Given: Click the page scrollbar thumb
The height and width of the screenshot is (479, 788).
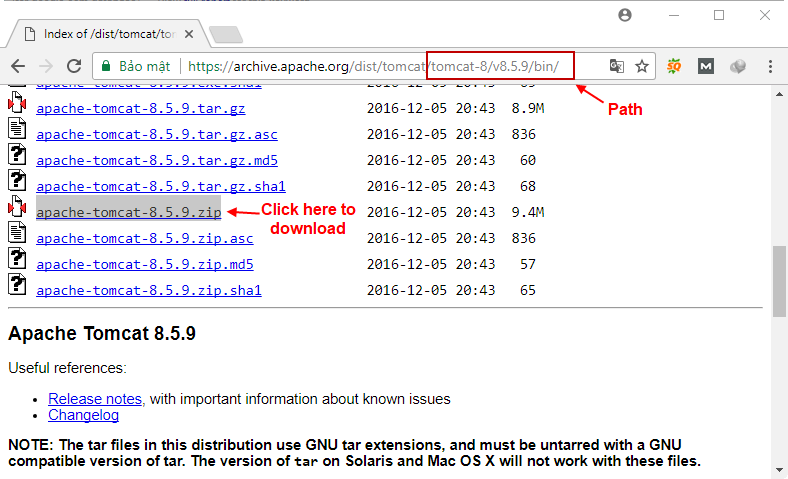Looking at the screenshot, I should pyautogui.click(x=779, y=281).
